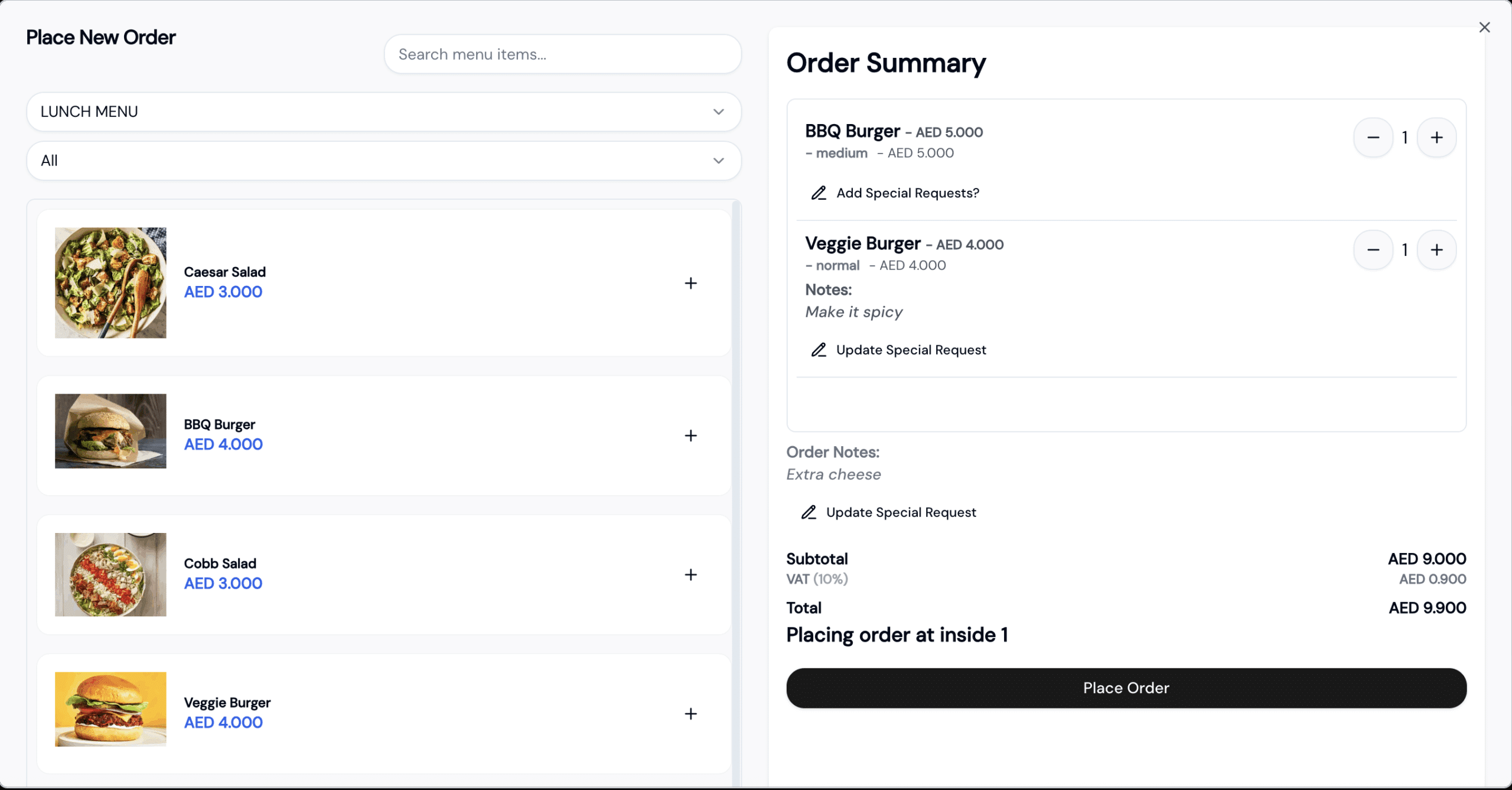Click pencil icon under Order Notes
This screenshot has height=790, width=1512.
[809, 512]
